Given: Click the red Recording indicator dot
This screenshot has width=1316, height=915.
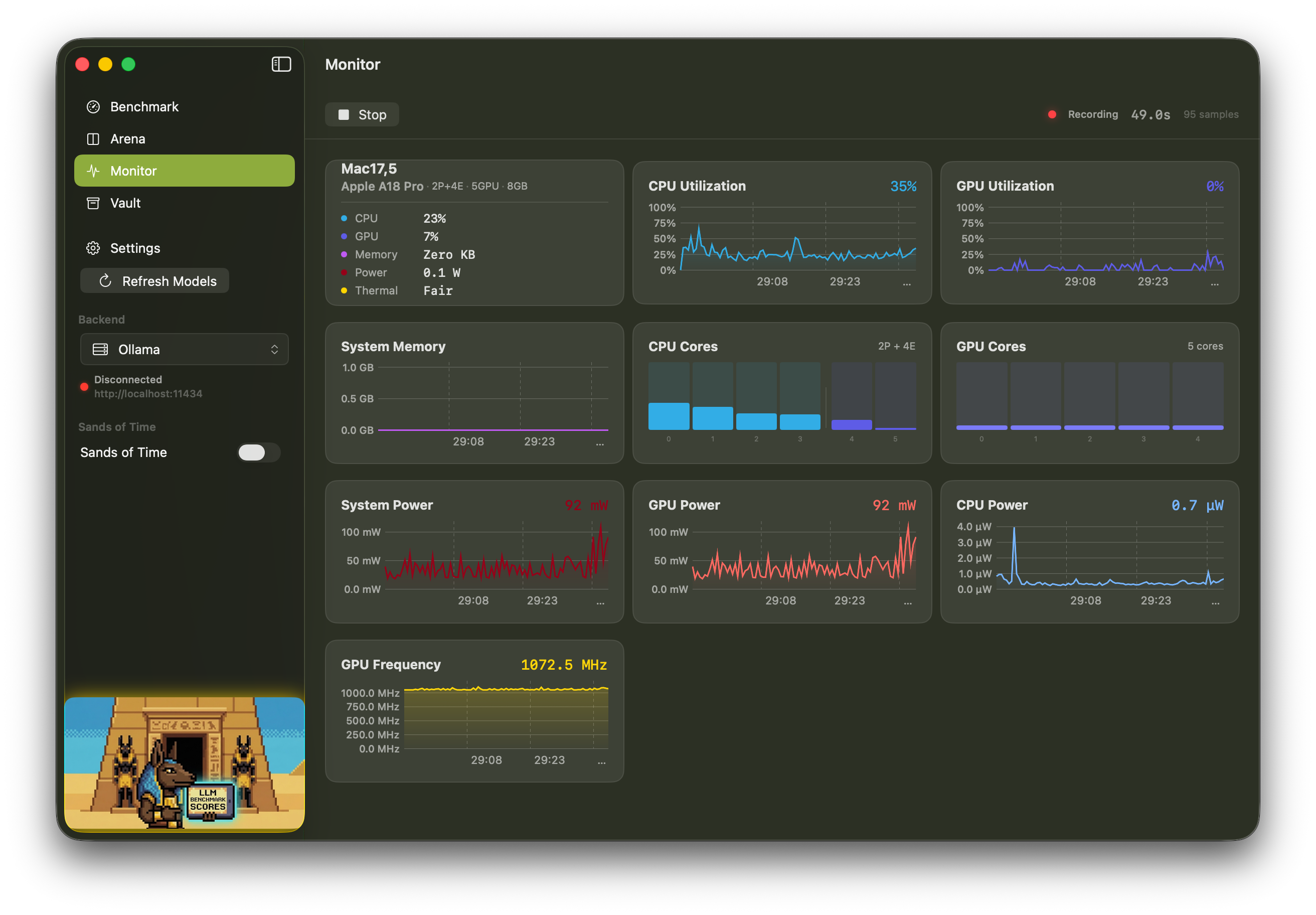Looking at the screenshot, I should 1052,115.
